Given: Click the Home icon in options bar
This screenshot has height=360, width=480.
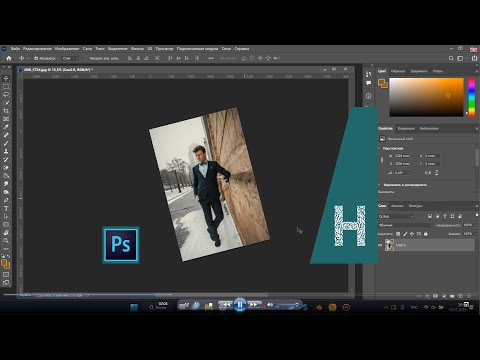Looking at the screenshot, I should click(x=9, y=58).
